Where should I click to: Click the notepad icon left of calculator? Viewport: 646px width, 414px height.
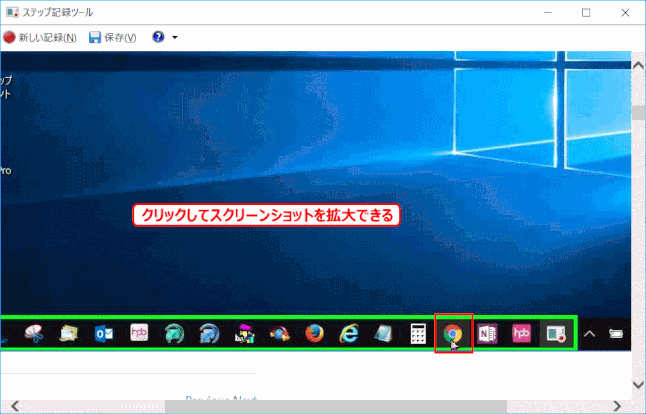click(384, 334)
